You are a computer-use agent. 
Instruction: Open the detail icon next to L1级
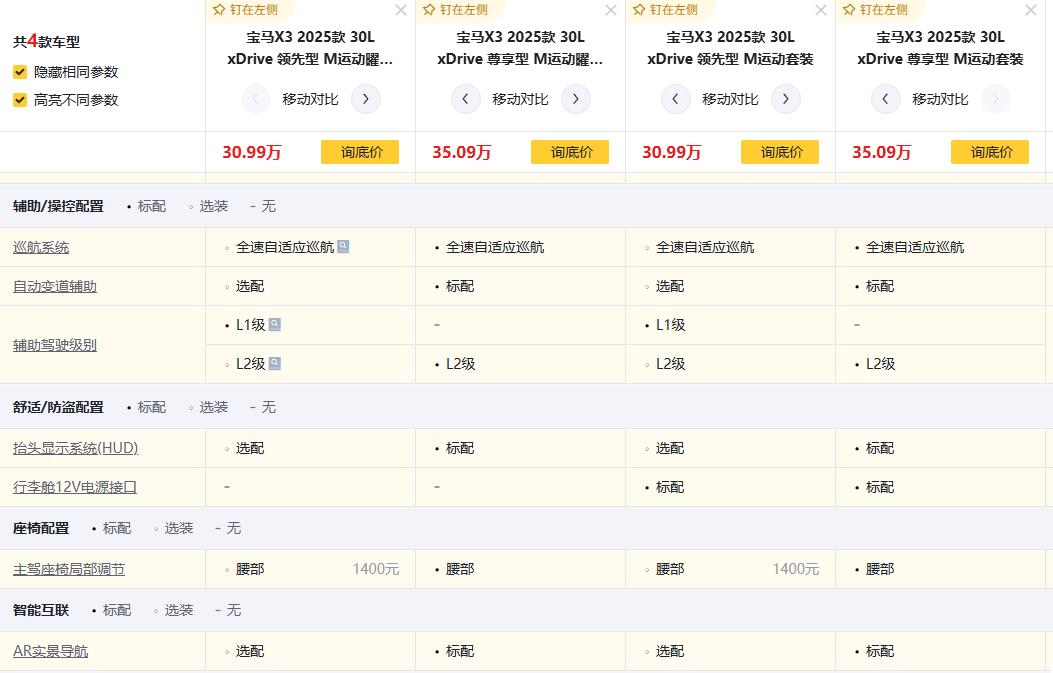click(x=275, y=324)
